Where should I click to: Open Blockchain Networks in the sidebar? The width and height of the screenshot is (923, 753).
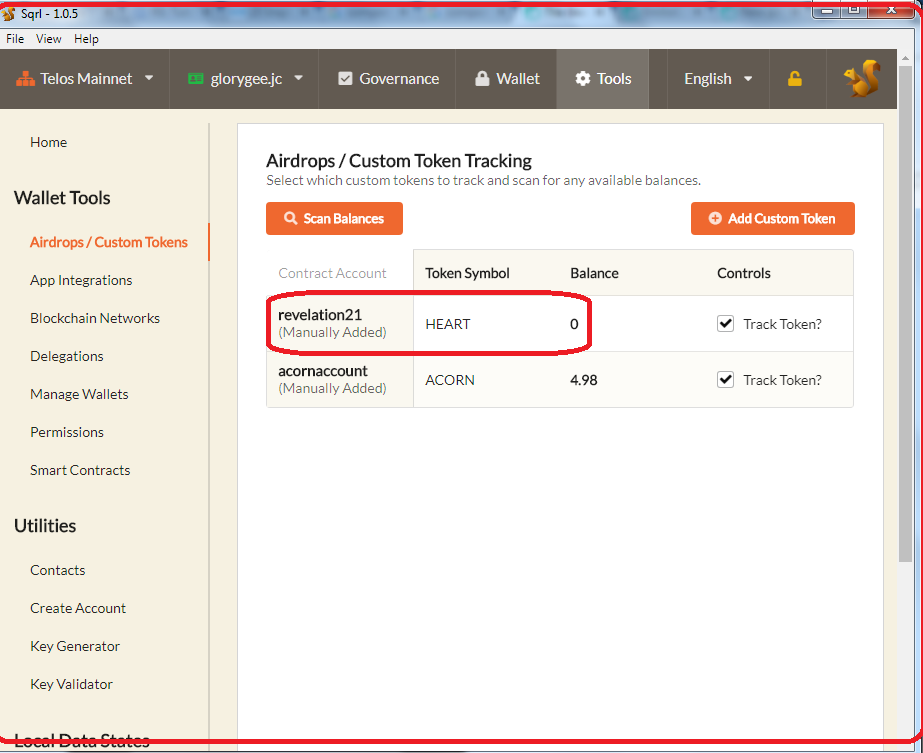(95, 319)
